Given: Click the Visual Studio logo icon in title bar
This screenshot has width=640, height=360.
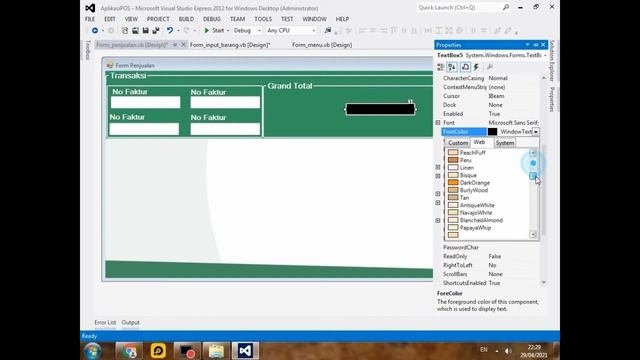Looking at the screenshot, I should (90, 8).
